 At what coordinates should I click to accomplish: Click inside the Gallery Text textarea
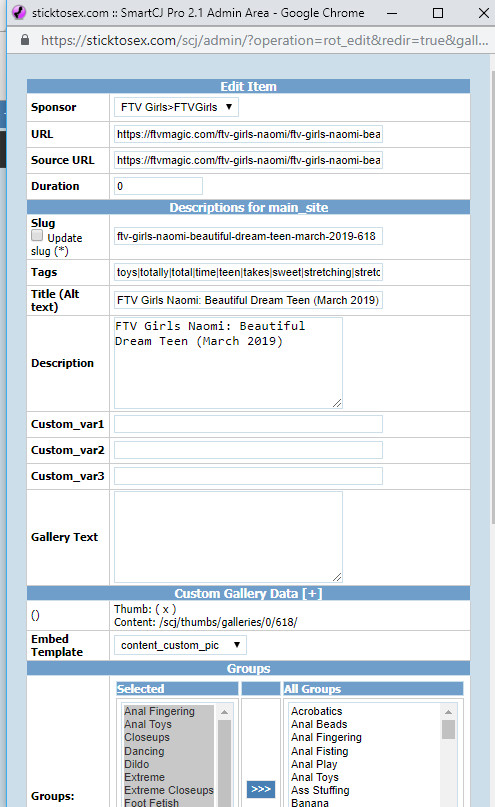coord(228,537)
